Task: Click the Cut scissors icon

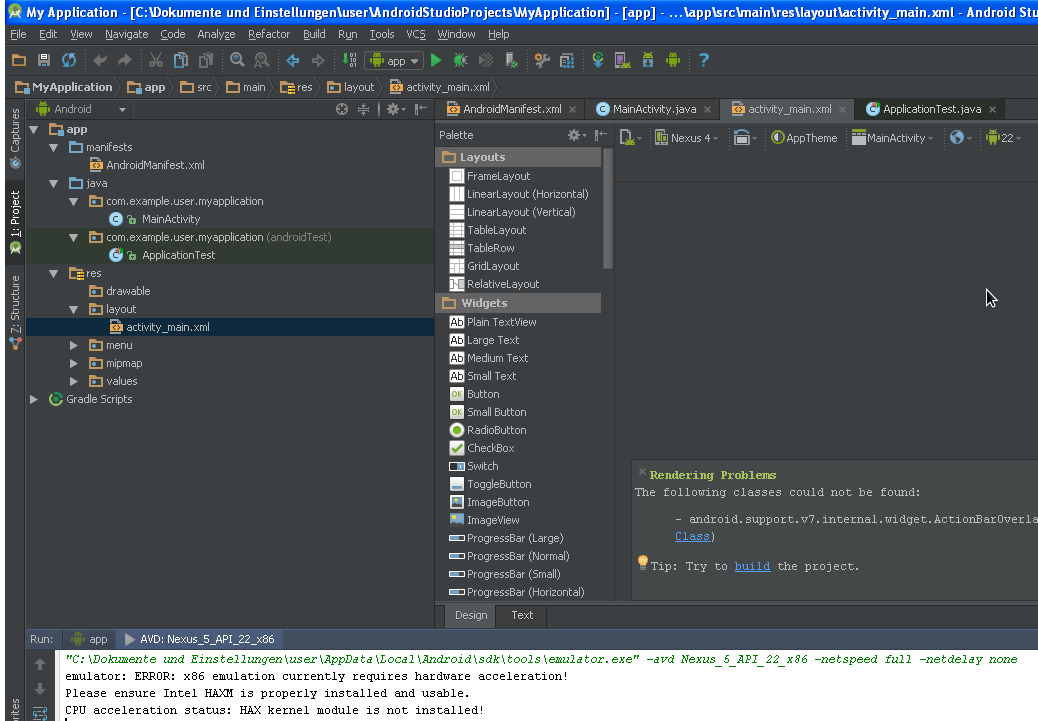Action: (x=156, y=60)
